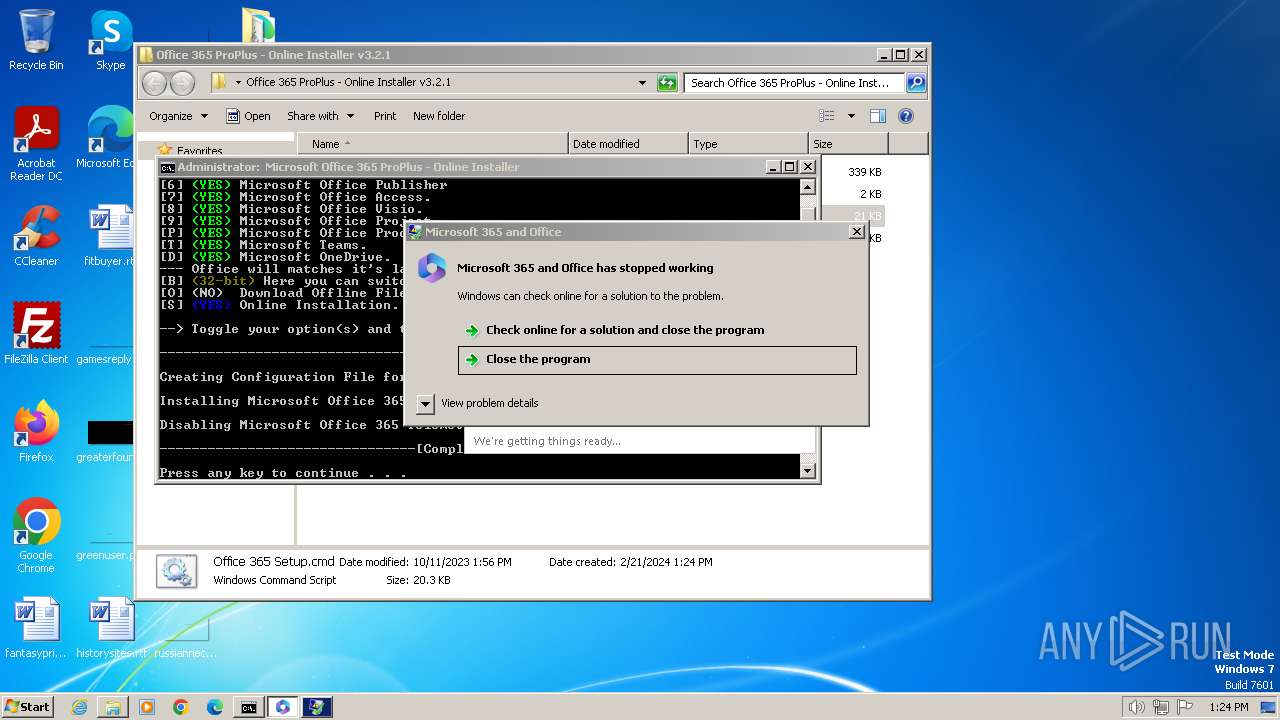1280x720 pixels.
Task: Open Microsoft Edge desktop shortcut
Action: (x=108, y=138)
